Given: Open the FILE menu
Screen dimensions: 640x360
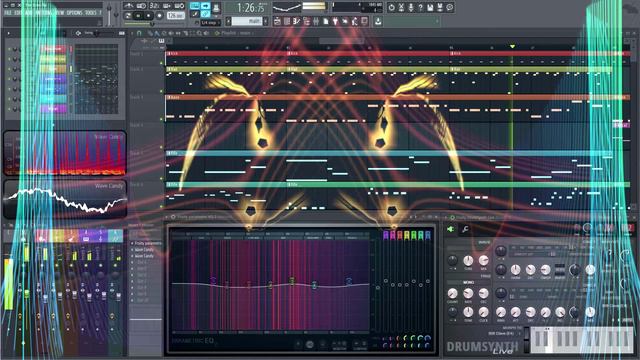Looking at the screenshot, I should [8, 13].
